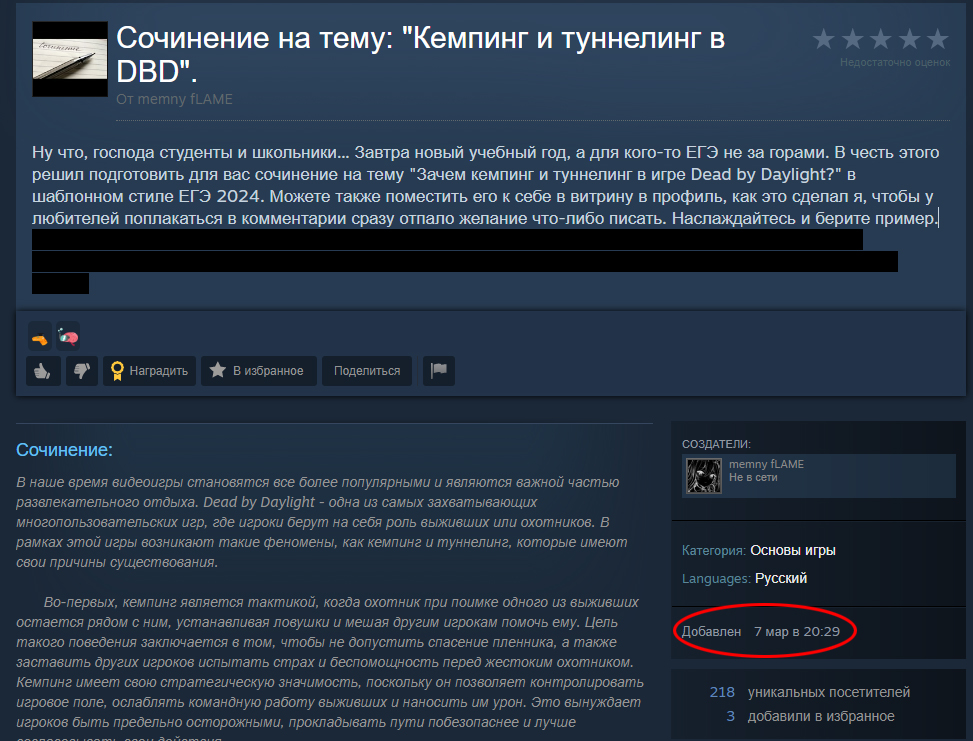973x741 pixels.
Task: Open author link memny fLAME under title
Action: pos(185,99)
